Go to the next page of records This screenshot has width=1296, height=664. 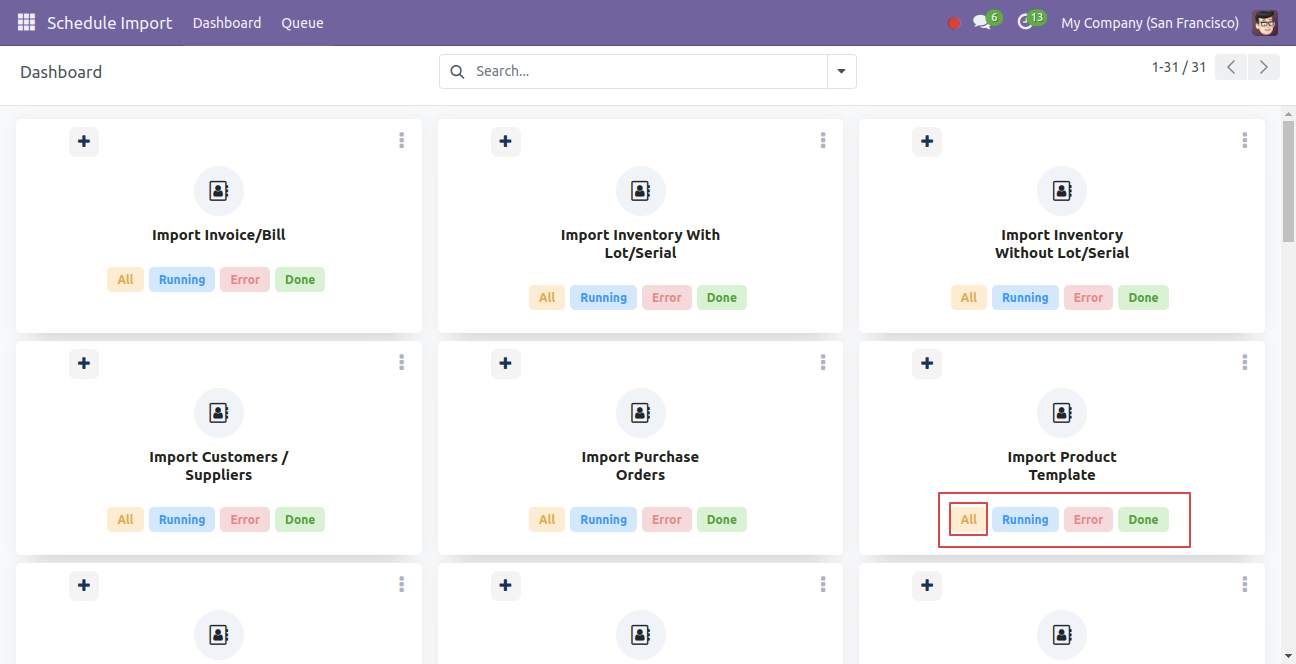1264,67
